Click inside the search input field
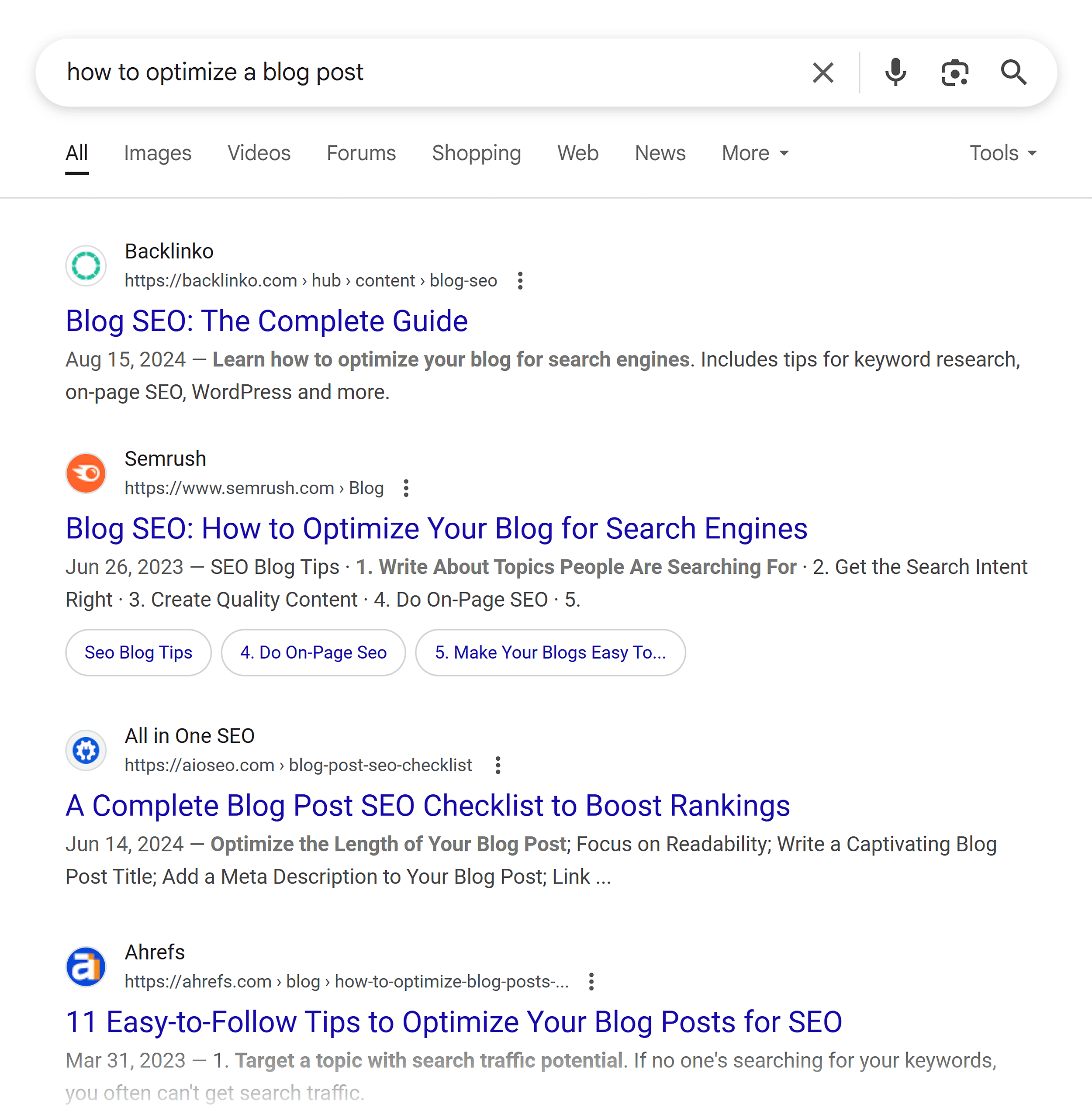The image size is (1092, 1114). [x=401, y=72]
